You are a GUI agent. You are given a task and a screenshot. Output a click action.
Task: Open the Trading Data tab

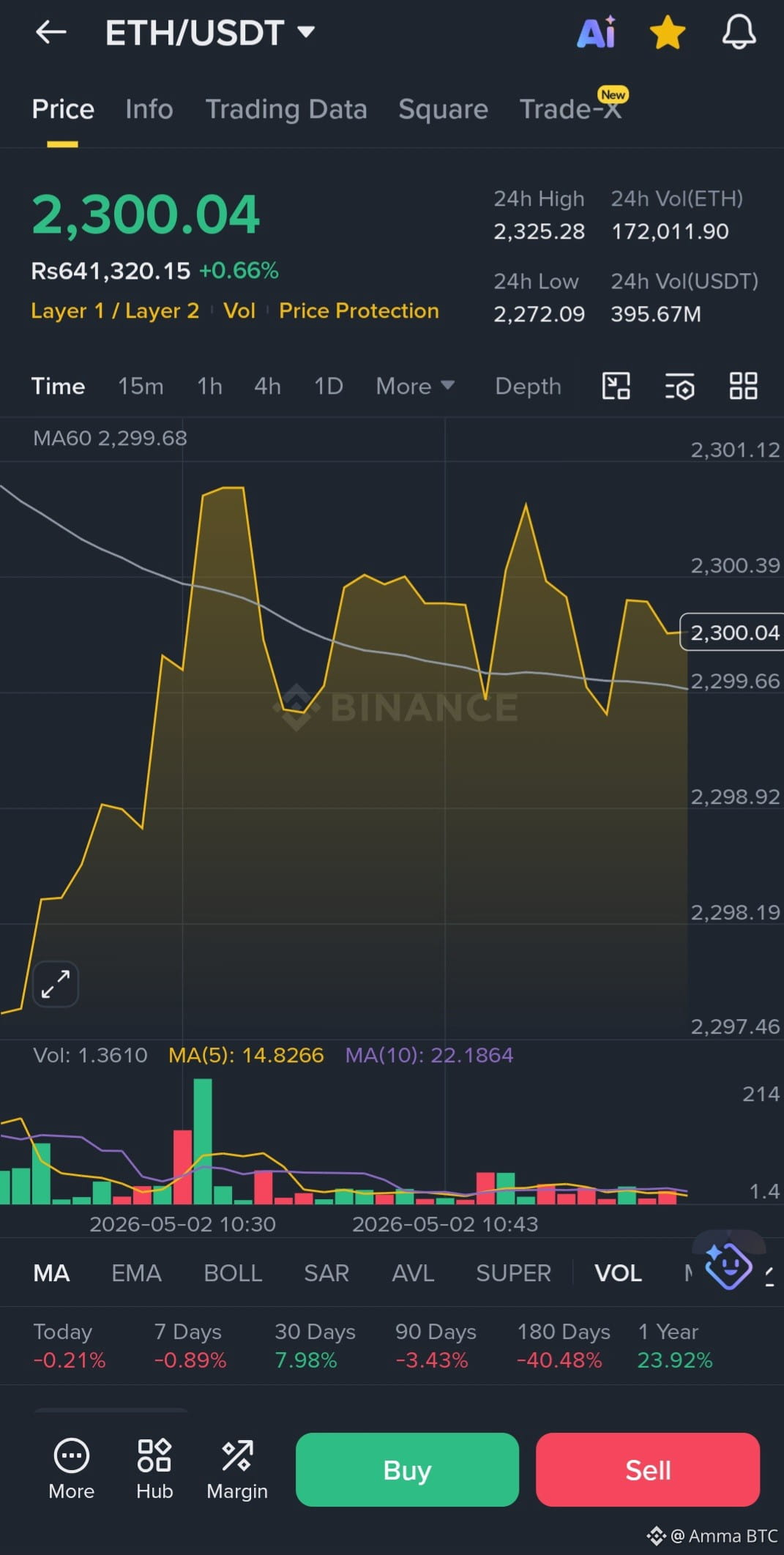[286, 109]
